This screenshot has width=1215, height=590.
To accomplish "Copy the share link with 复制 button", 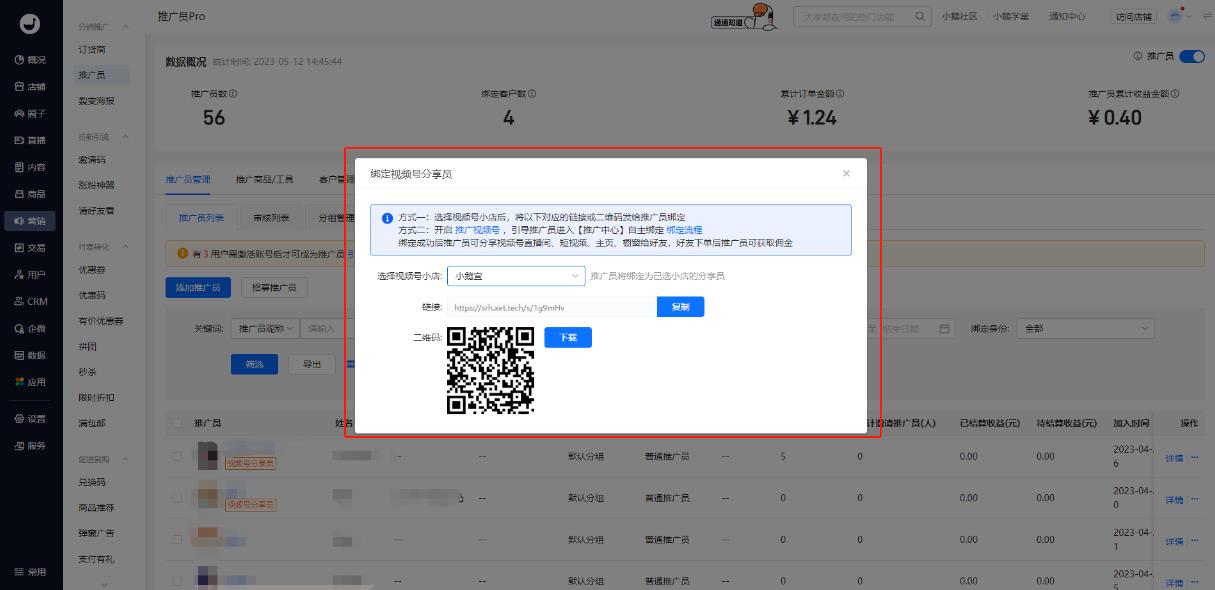I will pyautogui.click(x=680, y=307).
